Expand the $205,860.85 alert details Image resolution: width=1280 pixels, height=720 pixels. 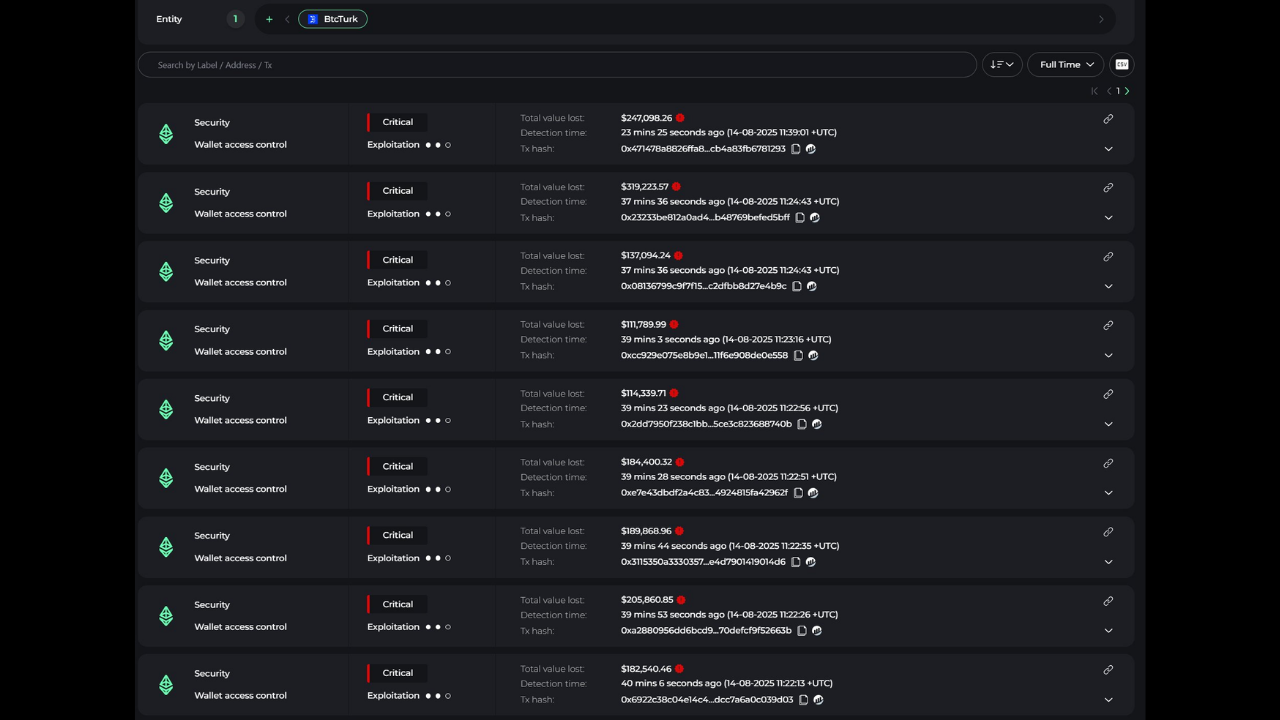1108,631
